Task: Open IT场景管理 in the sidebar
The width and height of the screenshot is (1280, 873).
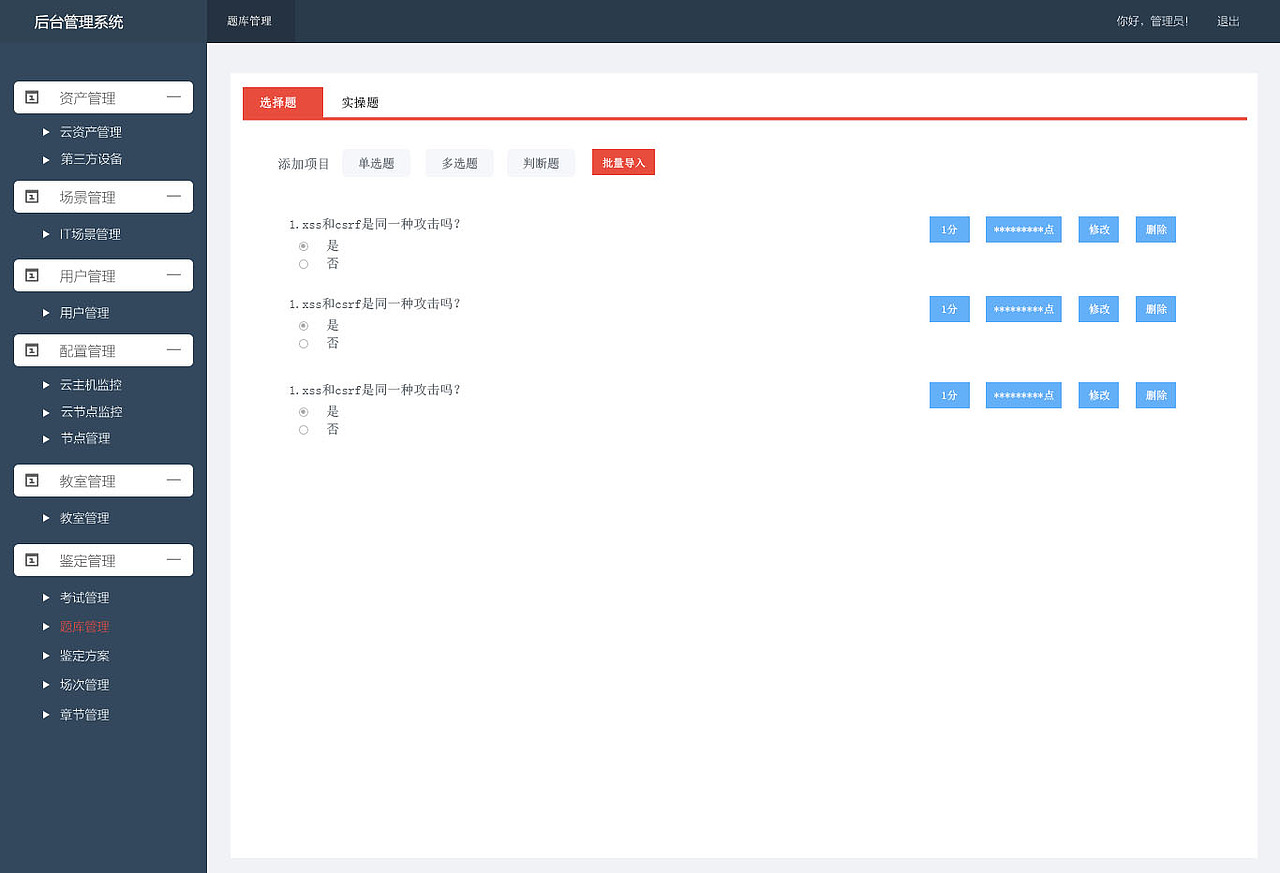Action: click(x=90, y=234)
